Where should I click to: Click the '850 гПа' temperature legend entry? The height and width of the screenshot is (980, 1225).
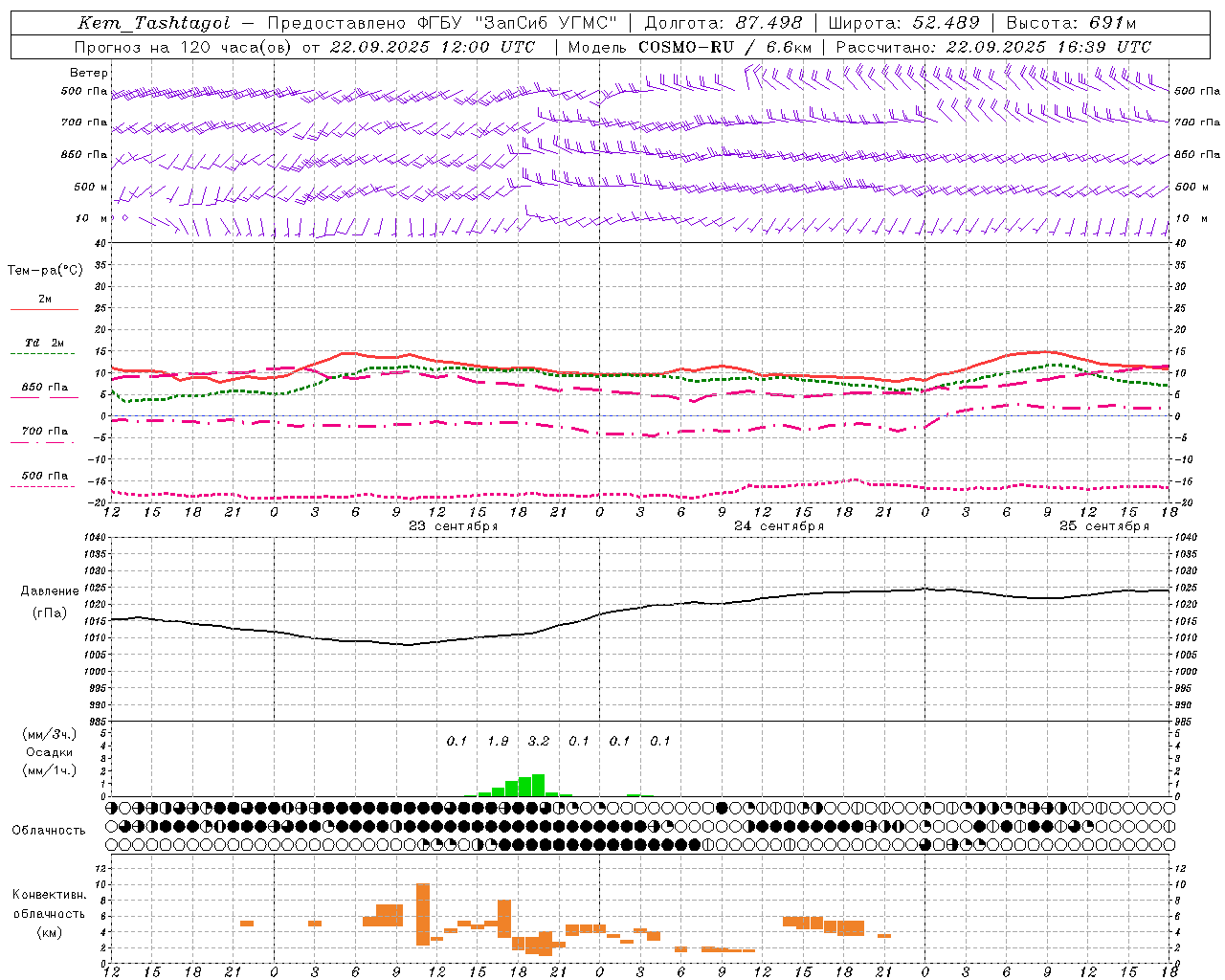[x=45, y=388]
